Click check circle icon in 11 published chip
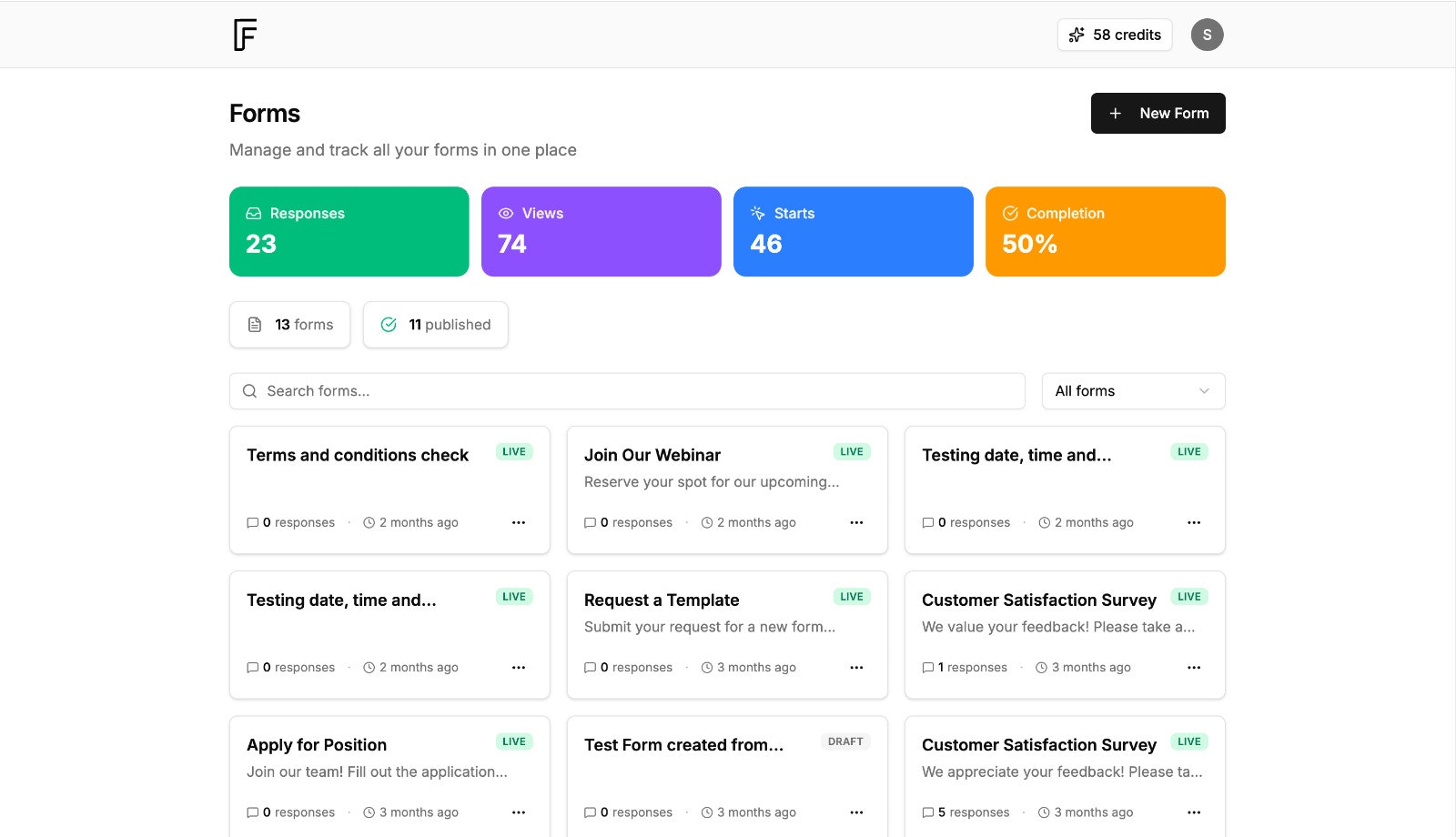The image size is (1456, 837). tap(389, 325)
